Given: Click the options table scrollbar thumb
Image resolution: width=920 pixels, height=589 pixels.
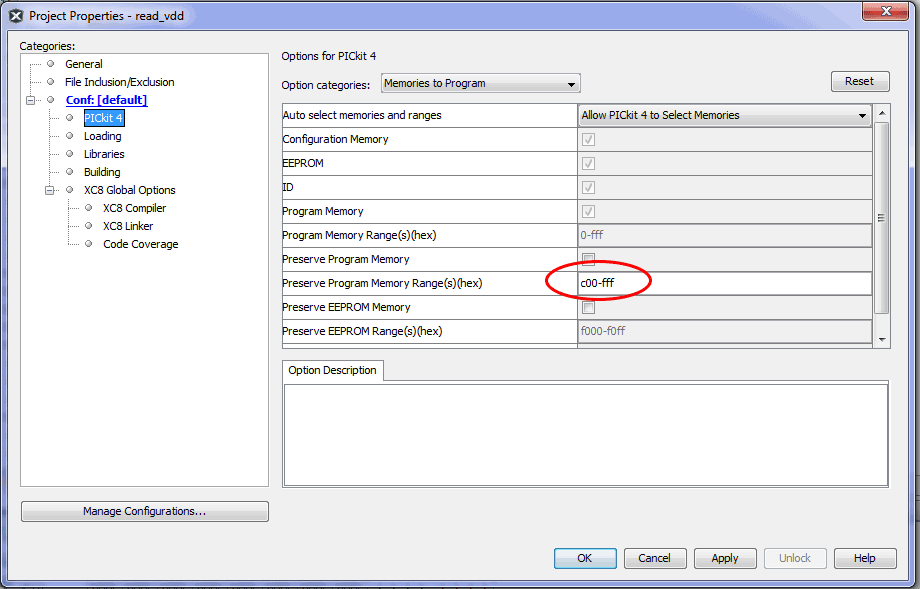Looking at the screenshot, I should tap(882, 218).
